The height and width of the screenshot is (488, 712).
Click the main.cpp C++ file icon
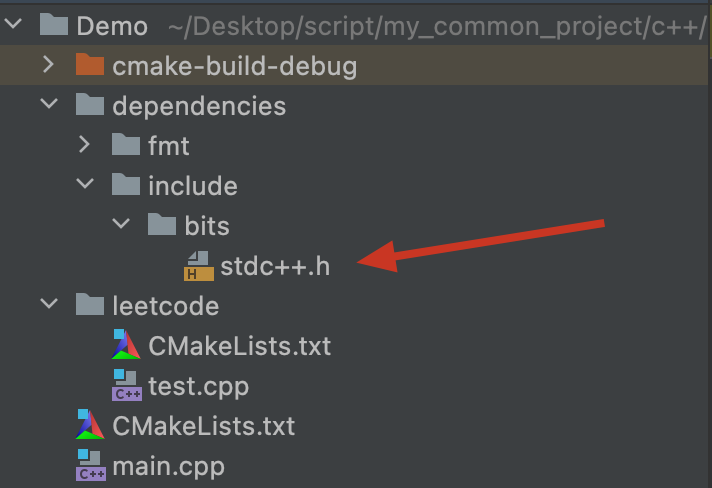coord(91,465)
